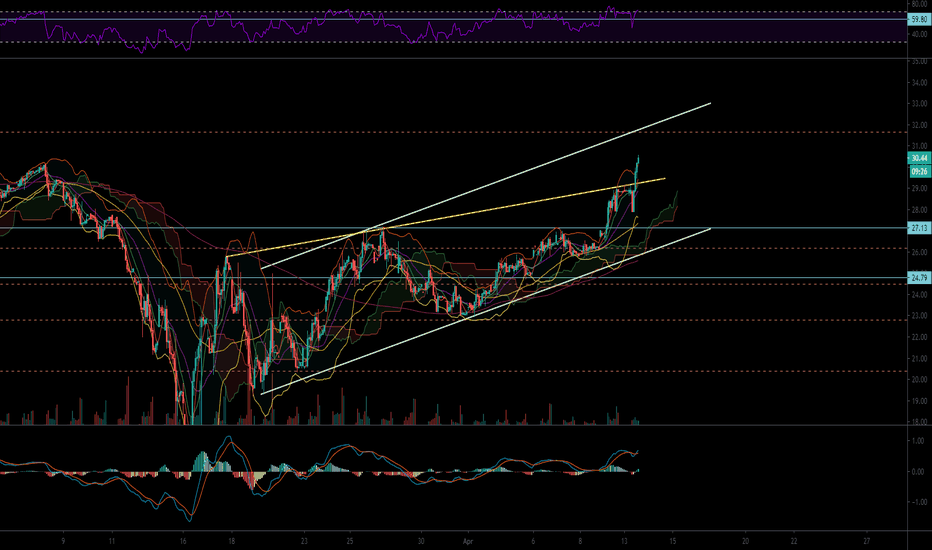Click the current price label 30.44
932x550 pixels.
point(919,158)
